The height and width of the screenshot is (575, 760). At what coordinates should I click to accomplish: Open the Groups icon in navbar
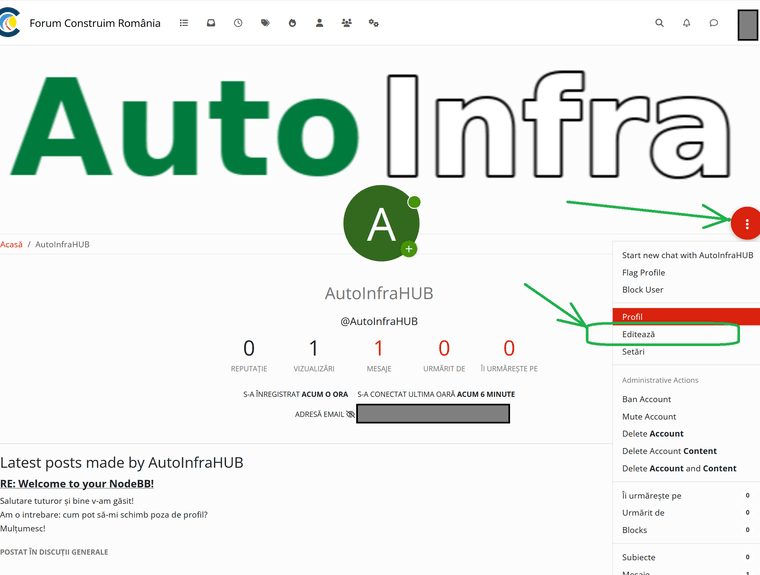[x=346, y=23]
